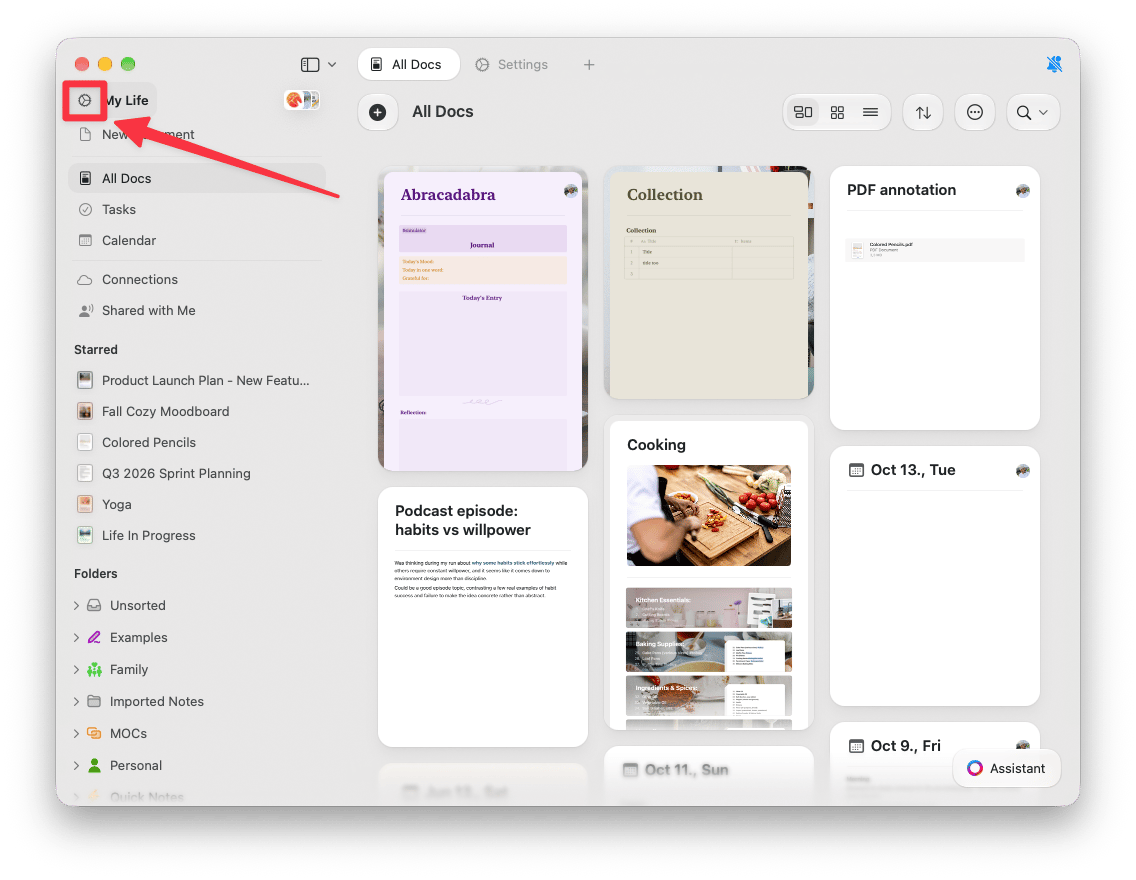The height and width of the screenshot is (880, 1136).
Task: Open the Podcast episode document card
Action: (483, 616)
